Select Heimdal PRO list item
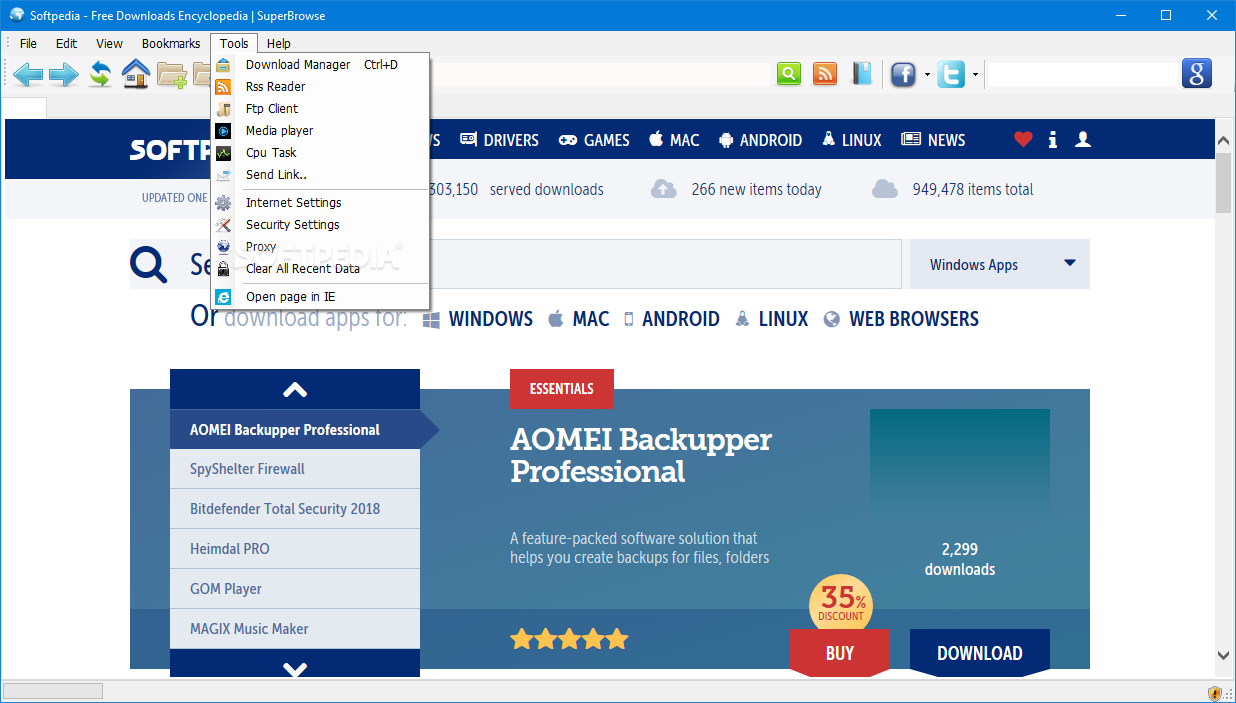 pyautogui.click(x=295, y=549)
